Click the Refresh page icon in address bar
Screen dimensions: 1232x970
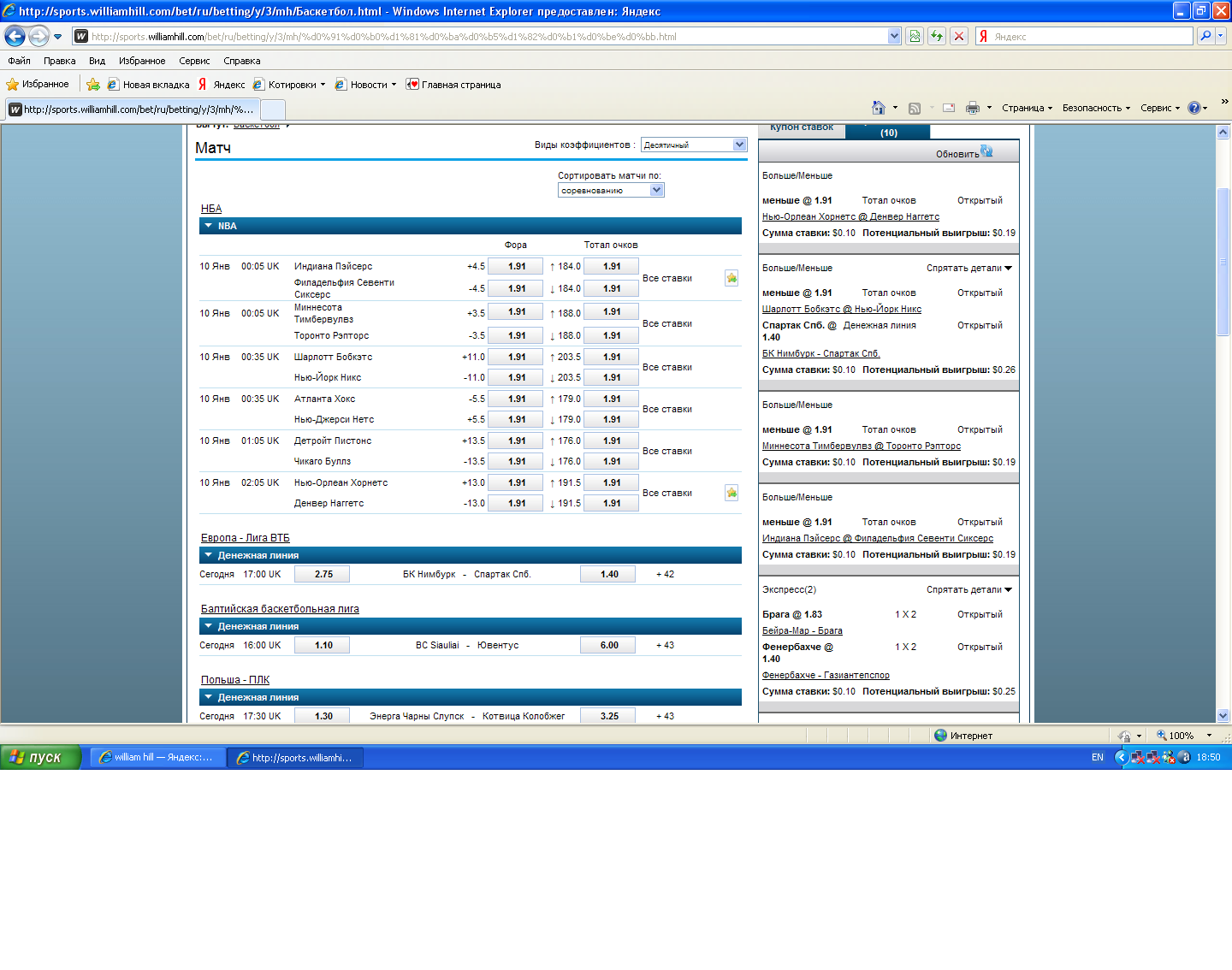tap(937, 36)
